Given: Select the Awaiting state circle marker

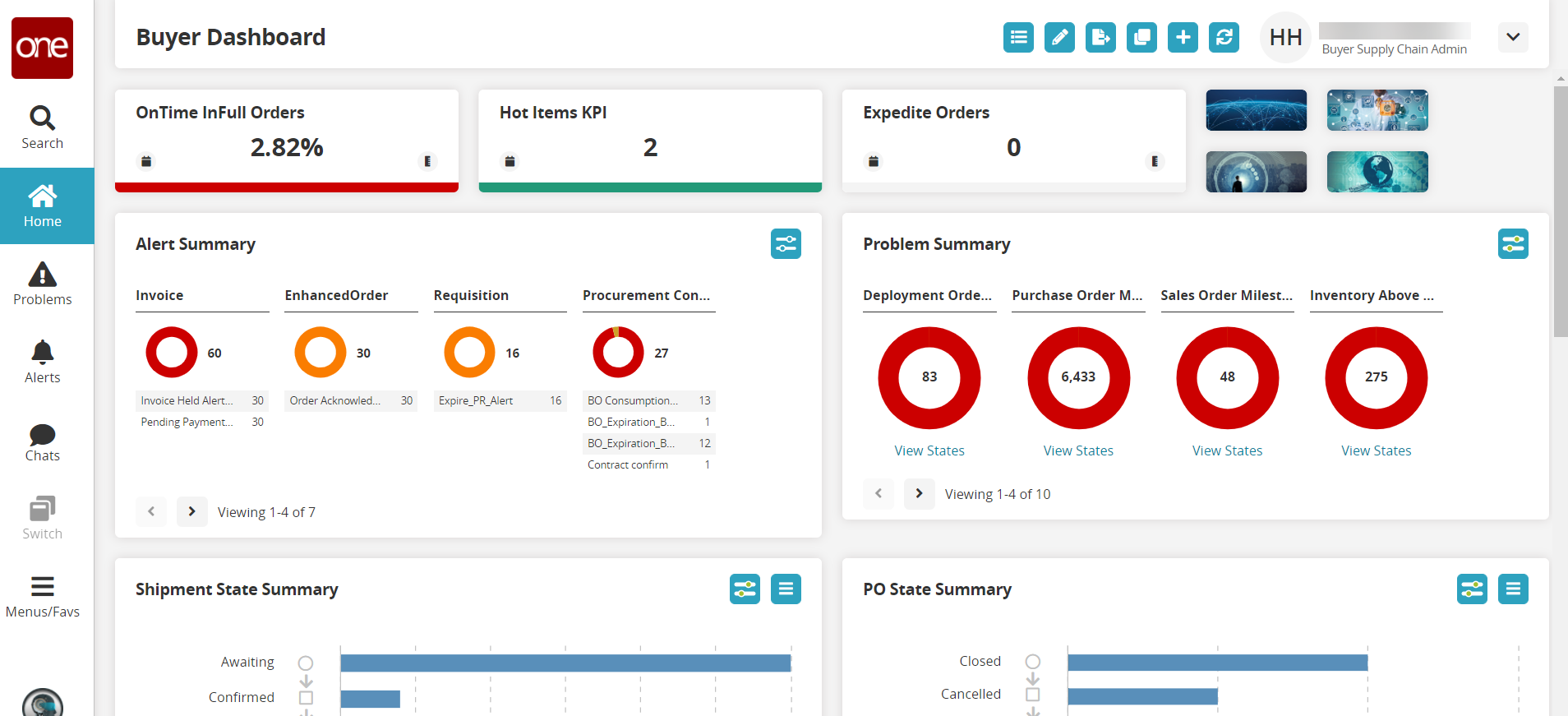Looking at the screenshot, I should coord(306,663).
